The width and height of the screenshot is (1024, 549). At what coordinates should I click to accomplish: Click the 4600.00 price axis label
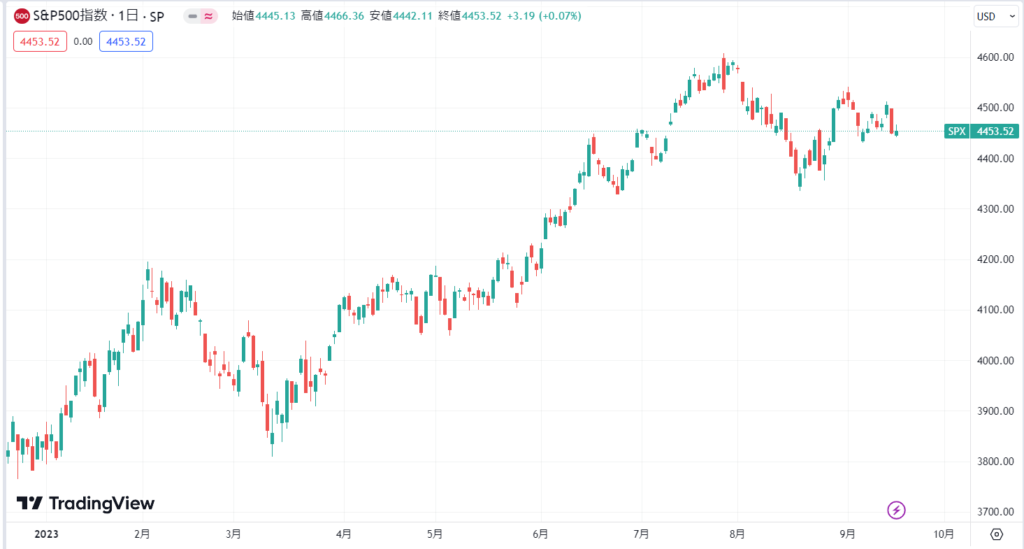[995, 57]
